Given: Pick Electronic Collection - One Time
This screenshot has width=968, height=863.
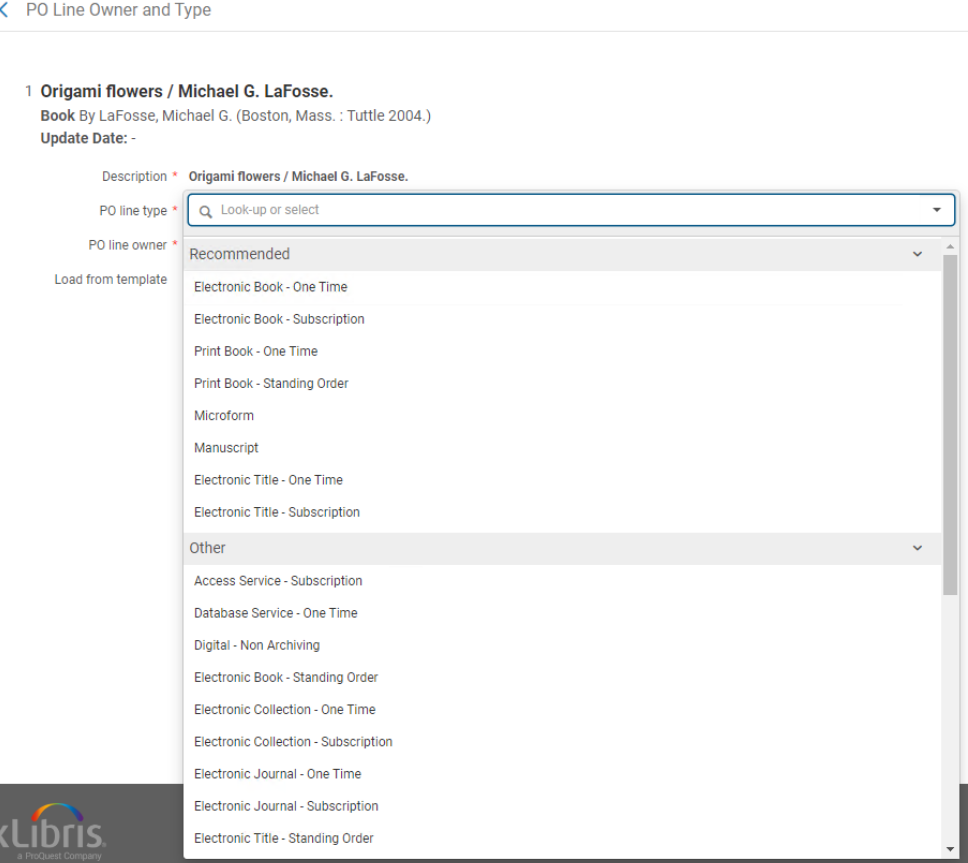Looking at the screenshot, I should coord(562,709).
